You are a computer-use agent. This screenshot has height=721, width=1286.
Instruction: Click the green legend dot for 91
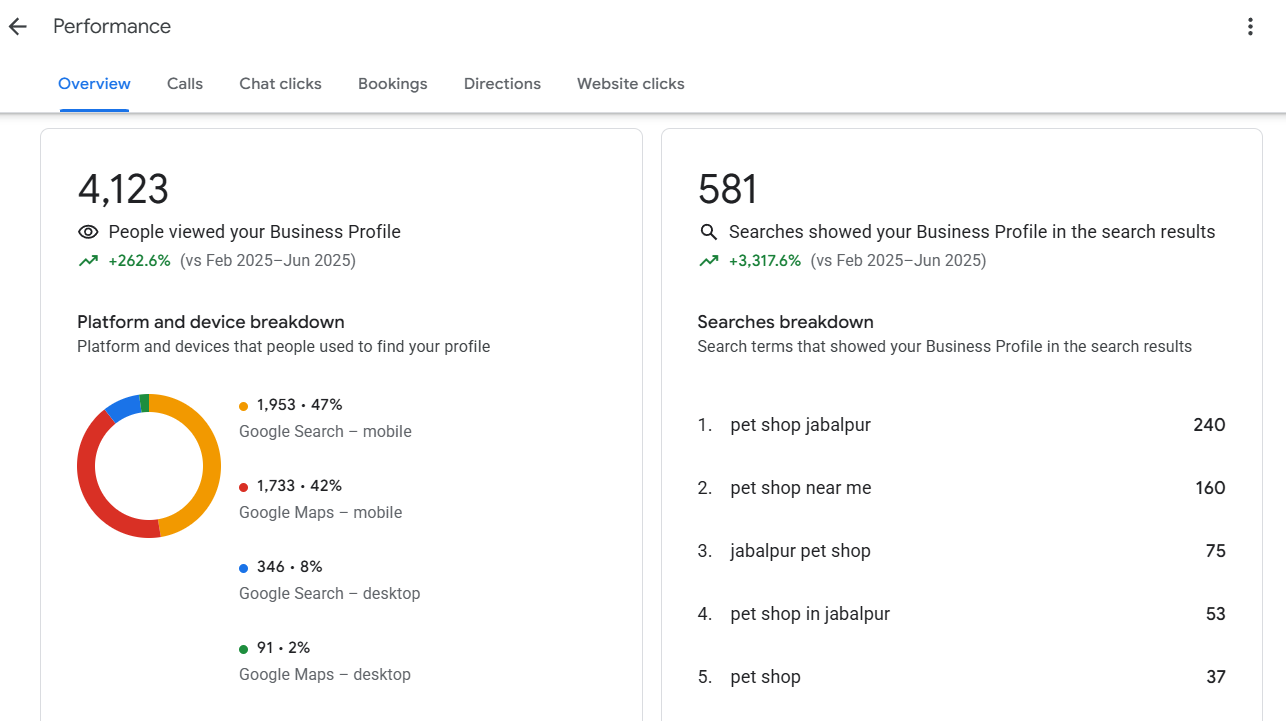click(x=243, y=649)
